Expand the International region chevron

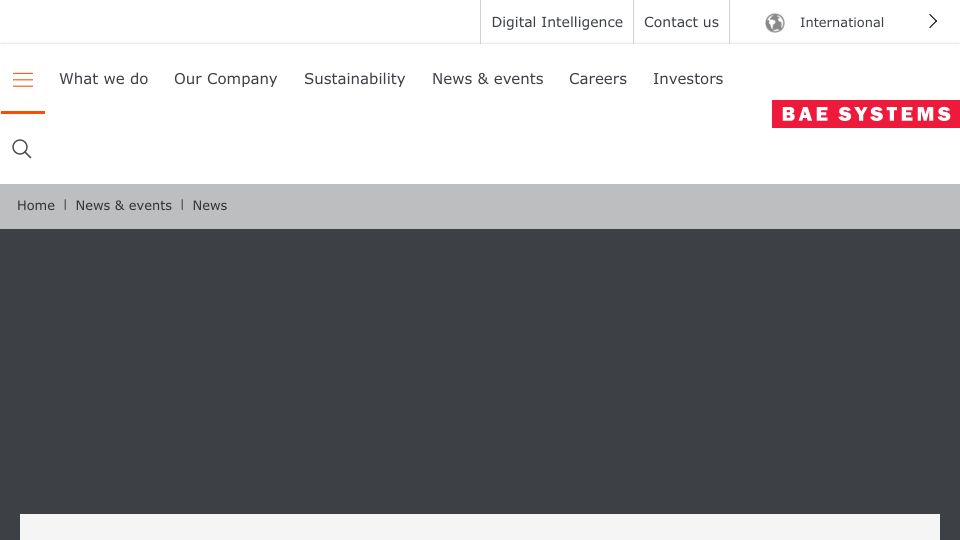[x=932, y=21]
